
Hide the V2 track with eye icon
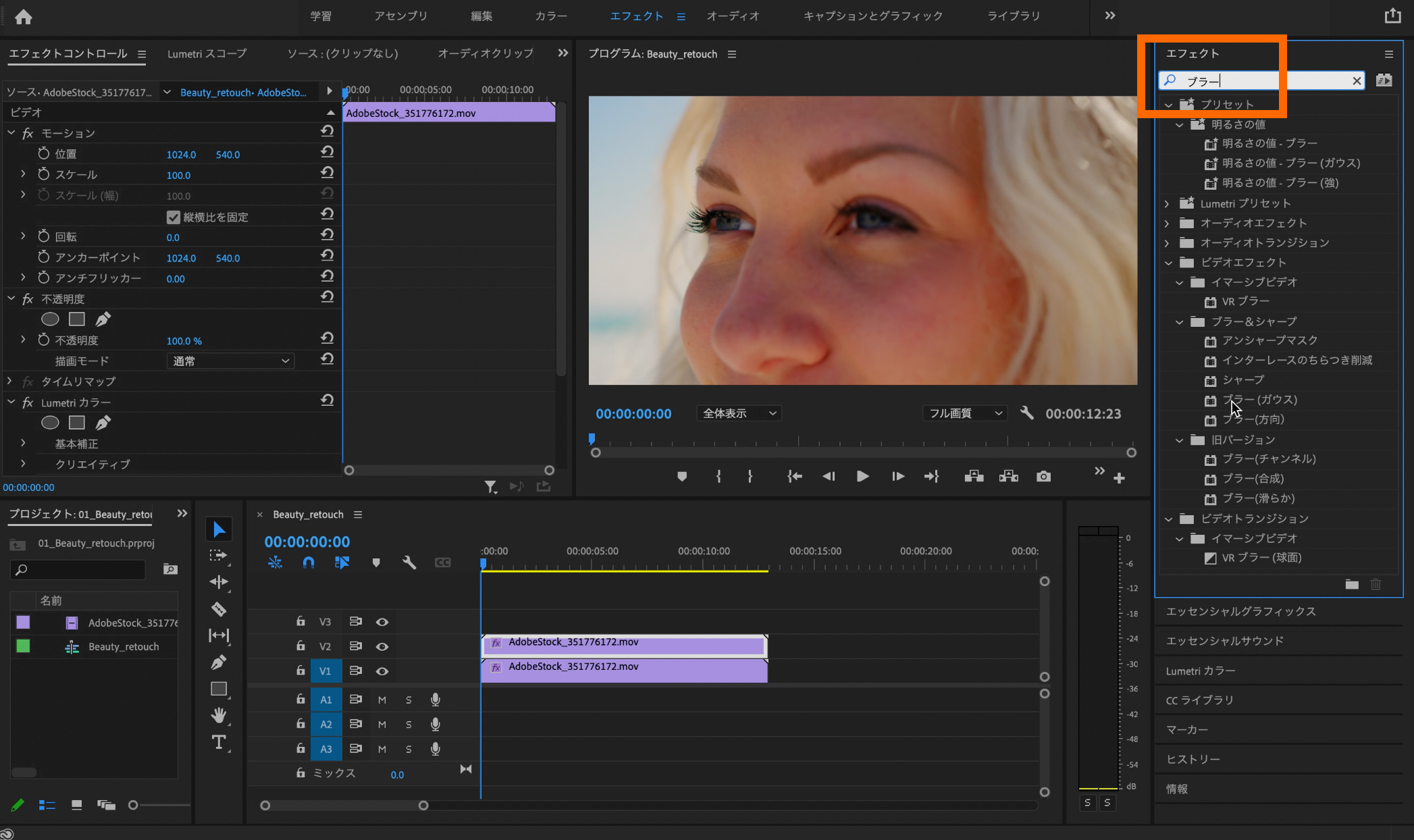[x=382, y=647]
